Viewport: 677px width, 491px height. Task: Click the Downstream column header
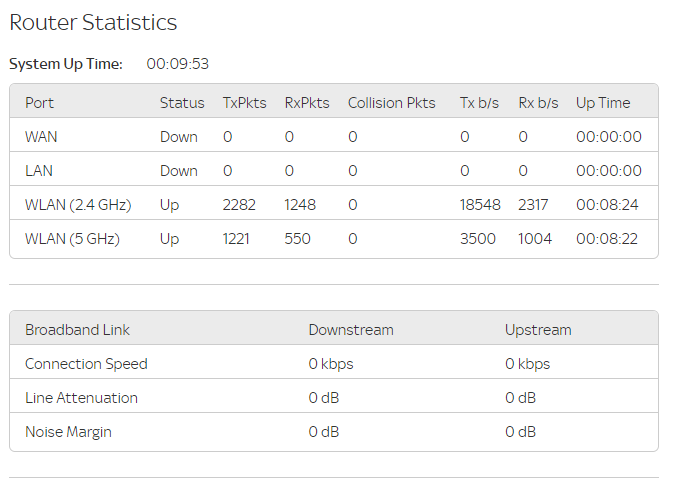[x=351, y=330]
